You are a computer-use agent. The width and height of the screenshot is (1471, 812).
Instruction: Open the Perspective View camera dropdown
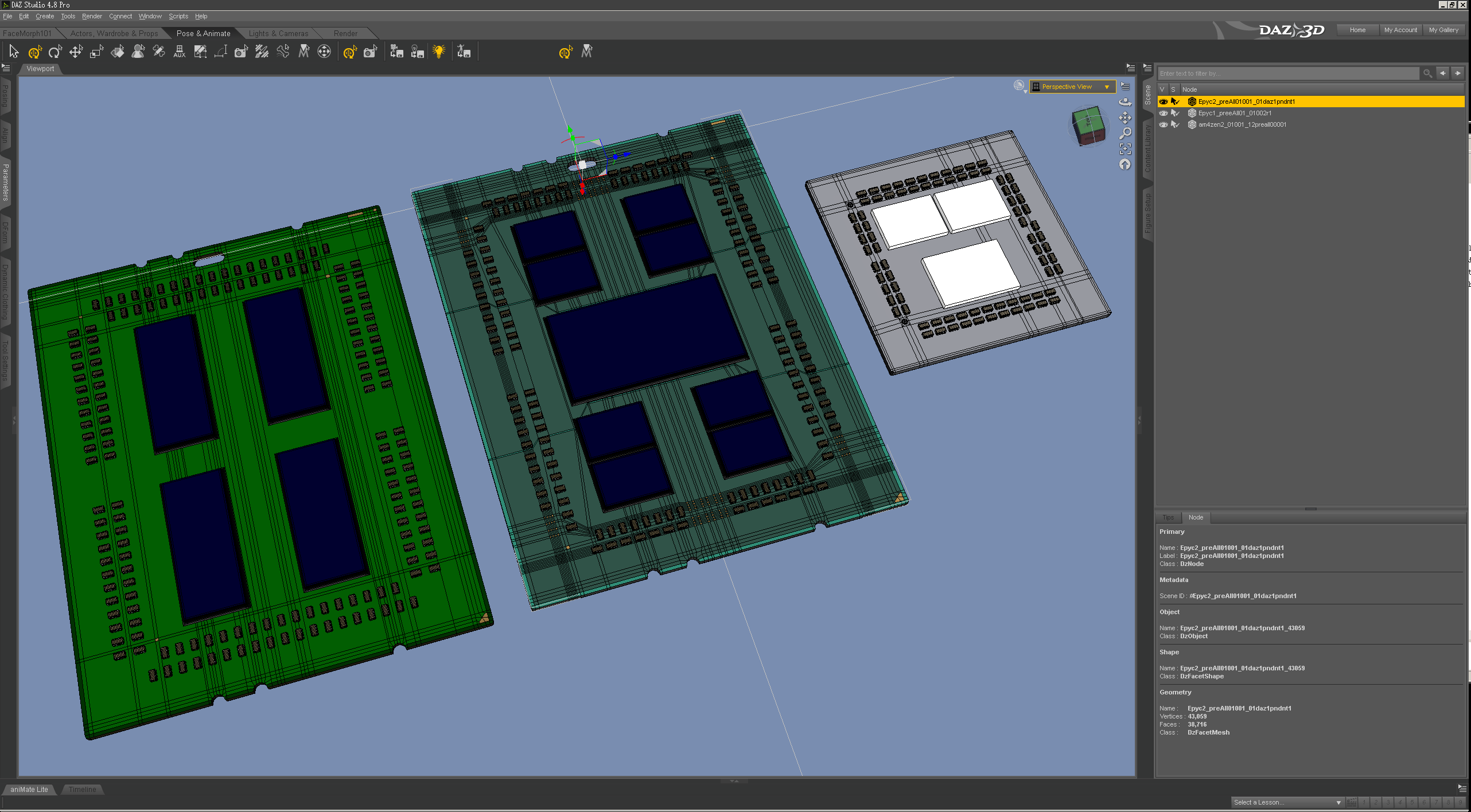1072,87
